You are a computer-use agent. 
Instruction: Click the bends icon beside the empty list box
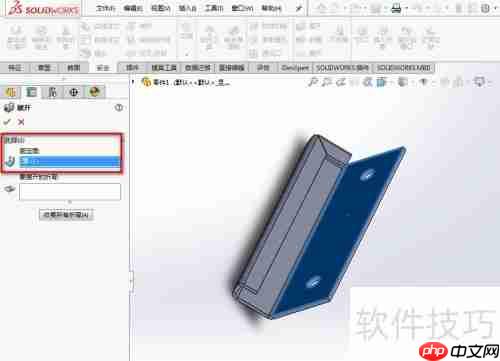click(x=10, y=189)
